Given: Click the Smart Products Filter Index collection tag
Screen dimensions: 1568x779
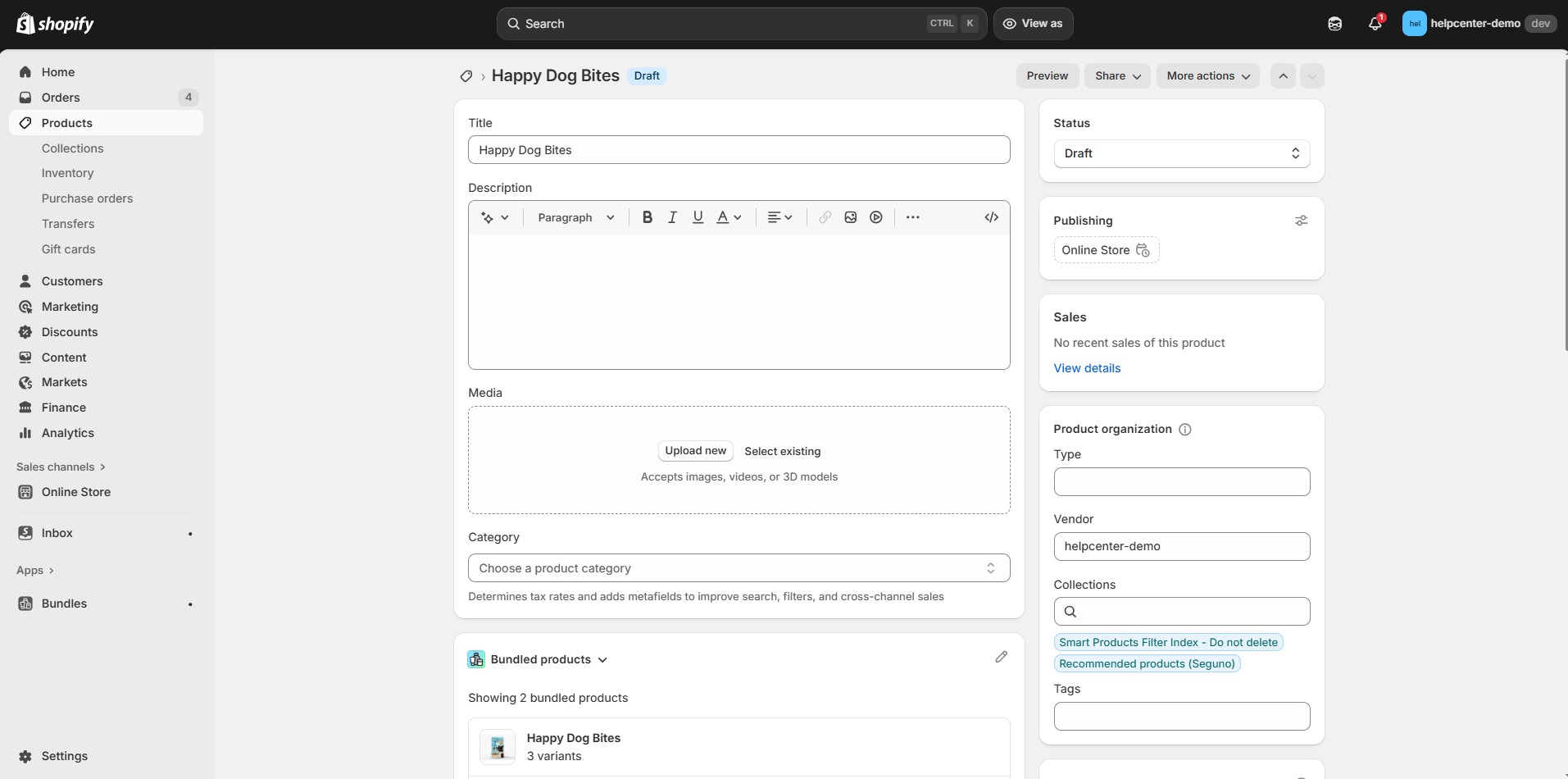Looking at the screenshot, I should click(x=1167, y=642).
